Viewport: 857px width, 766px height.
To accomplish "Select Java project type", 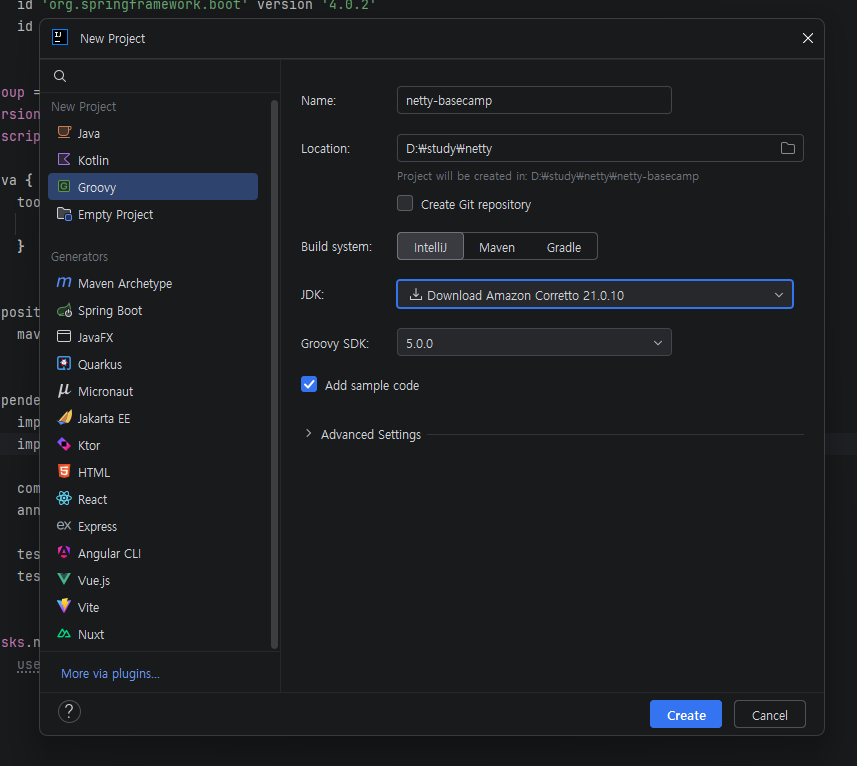I will click(x=153, y=133).
